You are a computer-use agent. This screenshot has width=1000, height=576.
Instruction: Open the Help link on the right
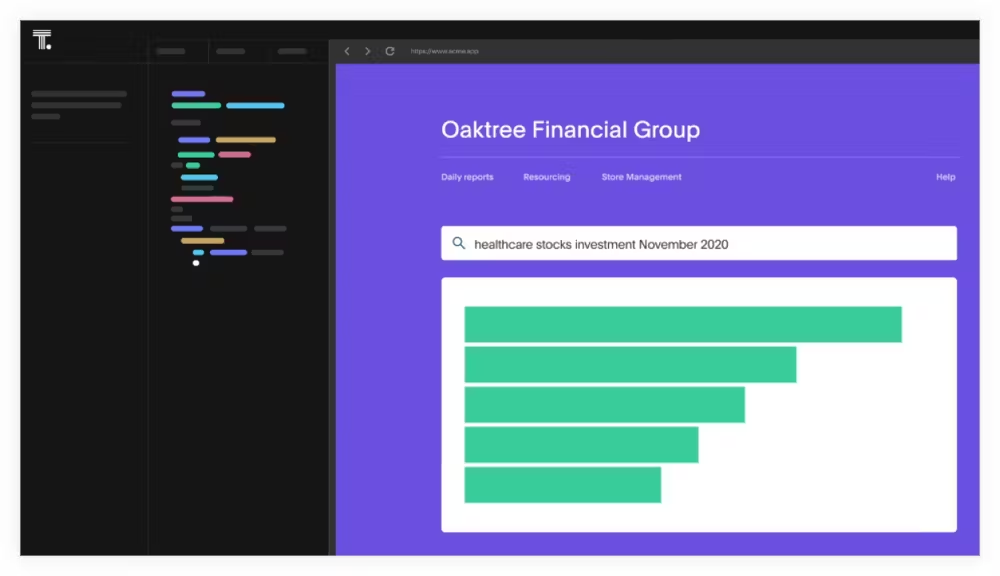tap(944, 177)
